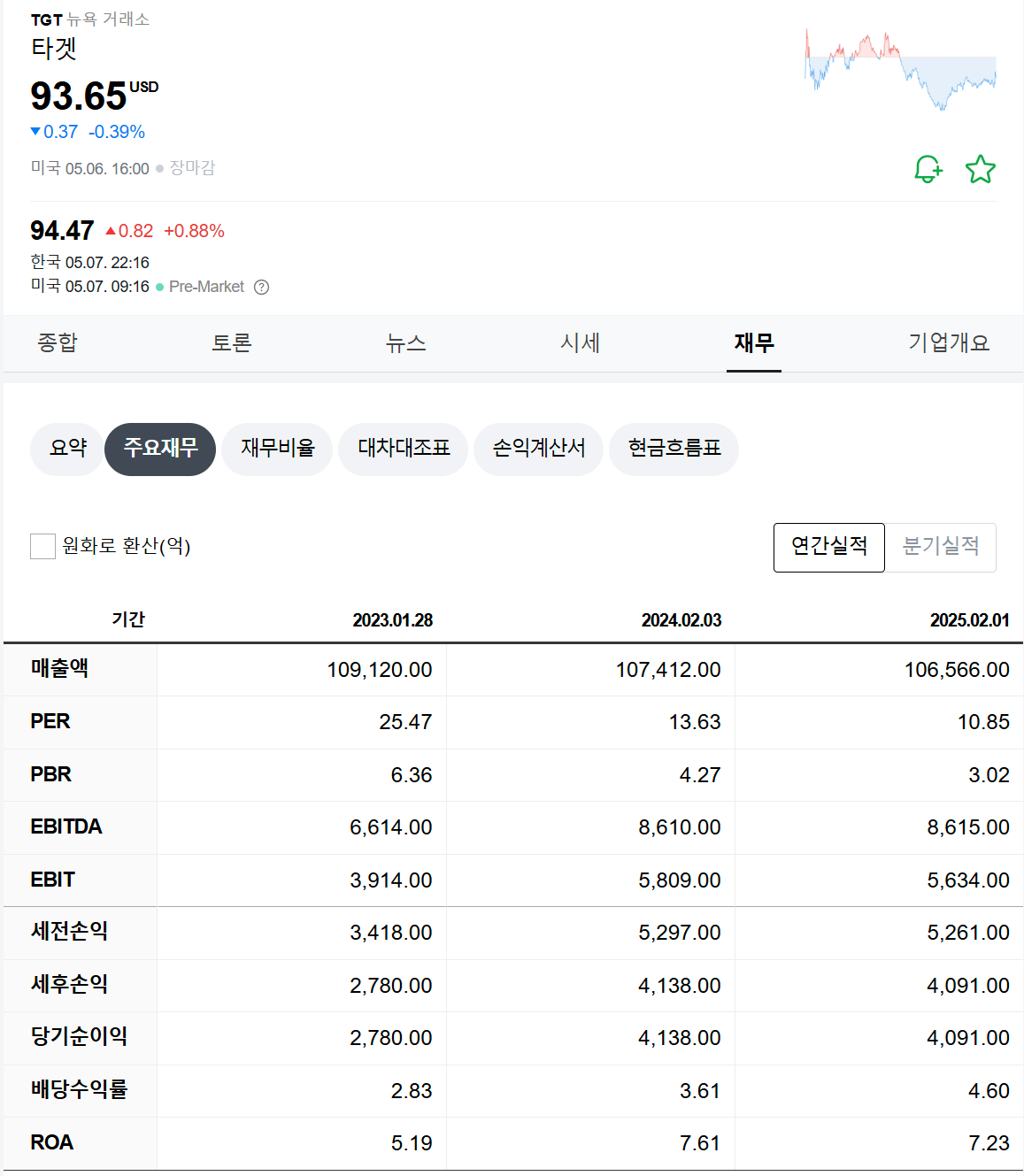Click the 타겟 stock name heading
This screenshot has width=1024, height=1176.
[x=54, y=48]
